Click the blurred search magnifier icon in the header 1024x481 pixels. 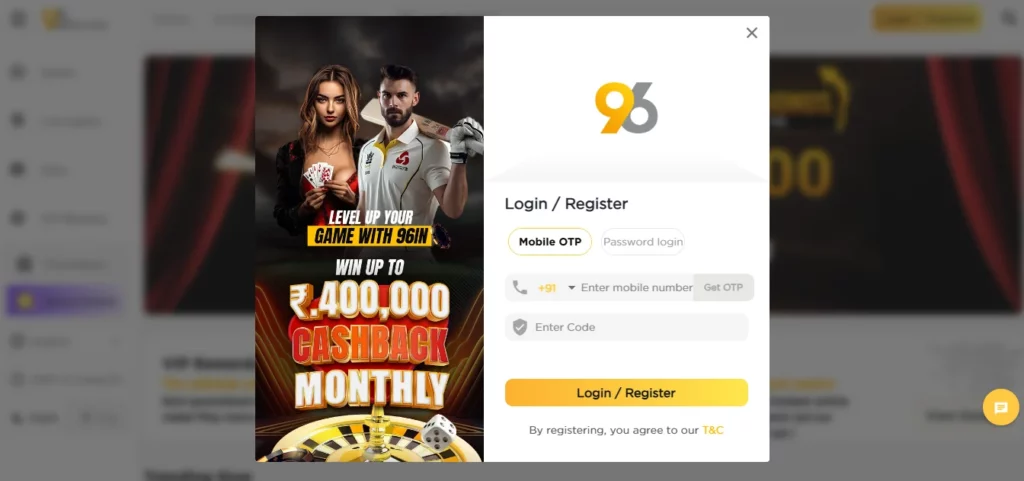click(1009, 19)
